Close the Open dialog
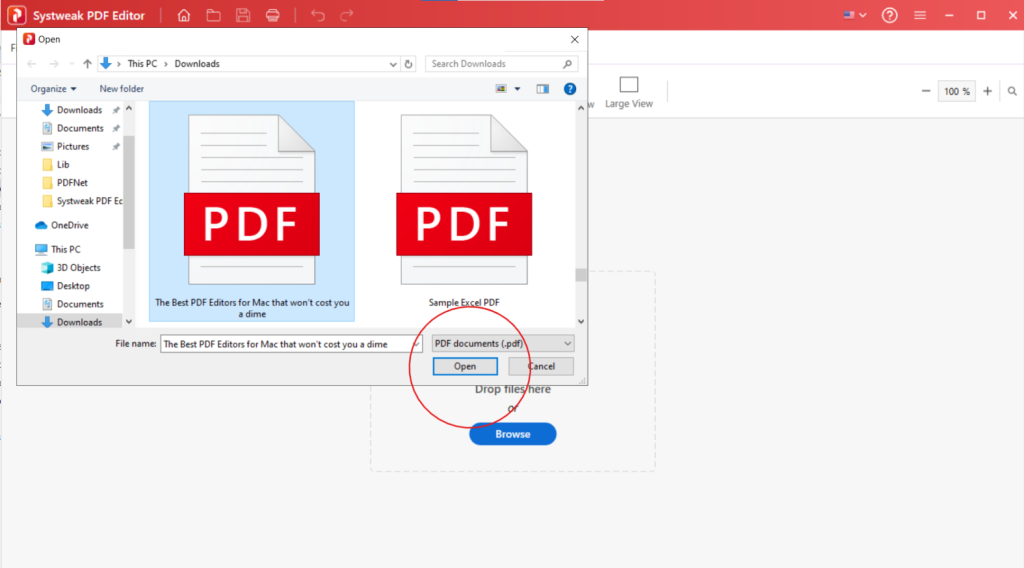The height and width of the screenshot is (568, 1024). tap(575, 39)
